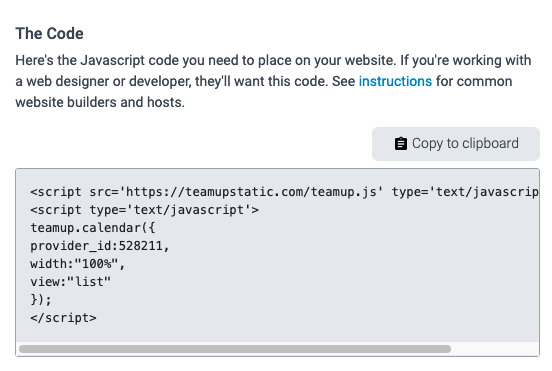Click the "The Code" heading
This screenshot has width=552, height=371.
tap(49, 34)
